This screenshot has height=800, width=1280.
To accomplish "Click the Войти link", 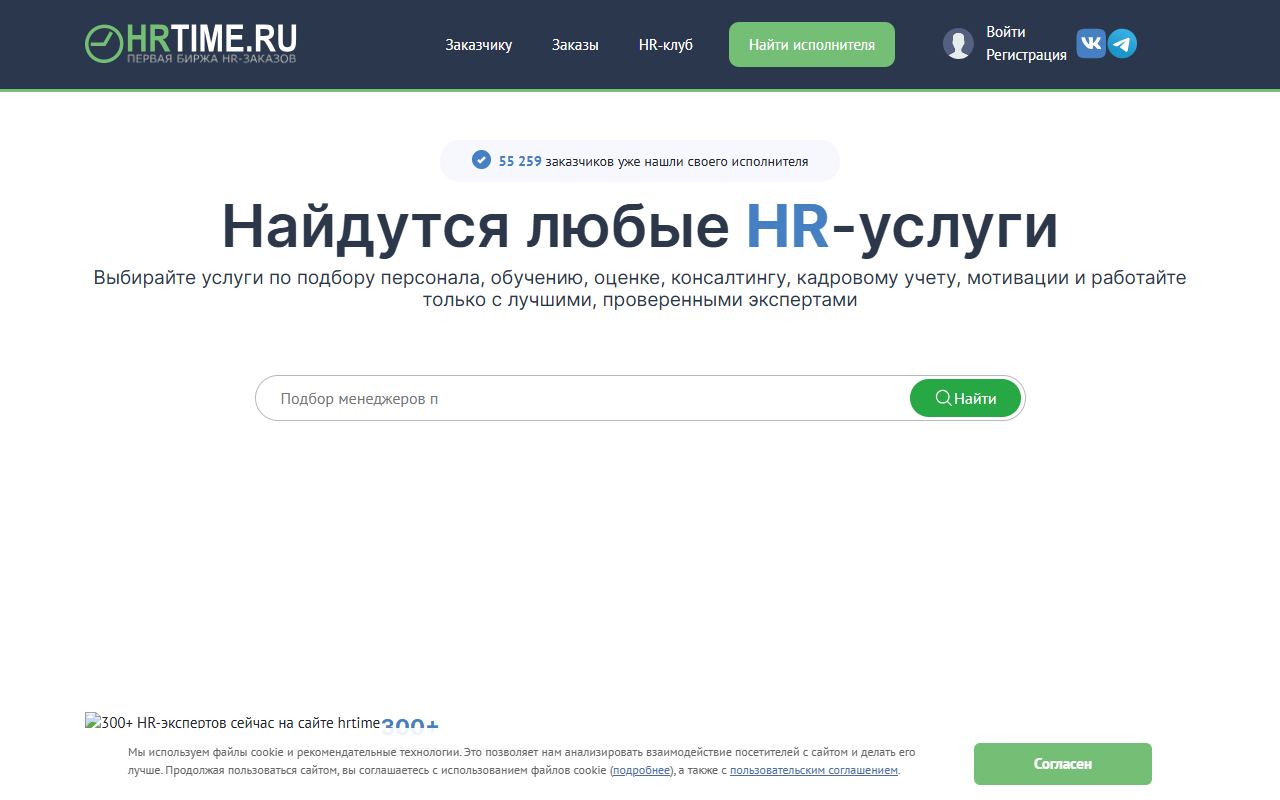I will coord(1006,32).
